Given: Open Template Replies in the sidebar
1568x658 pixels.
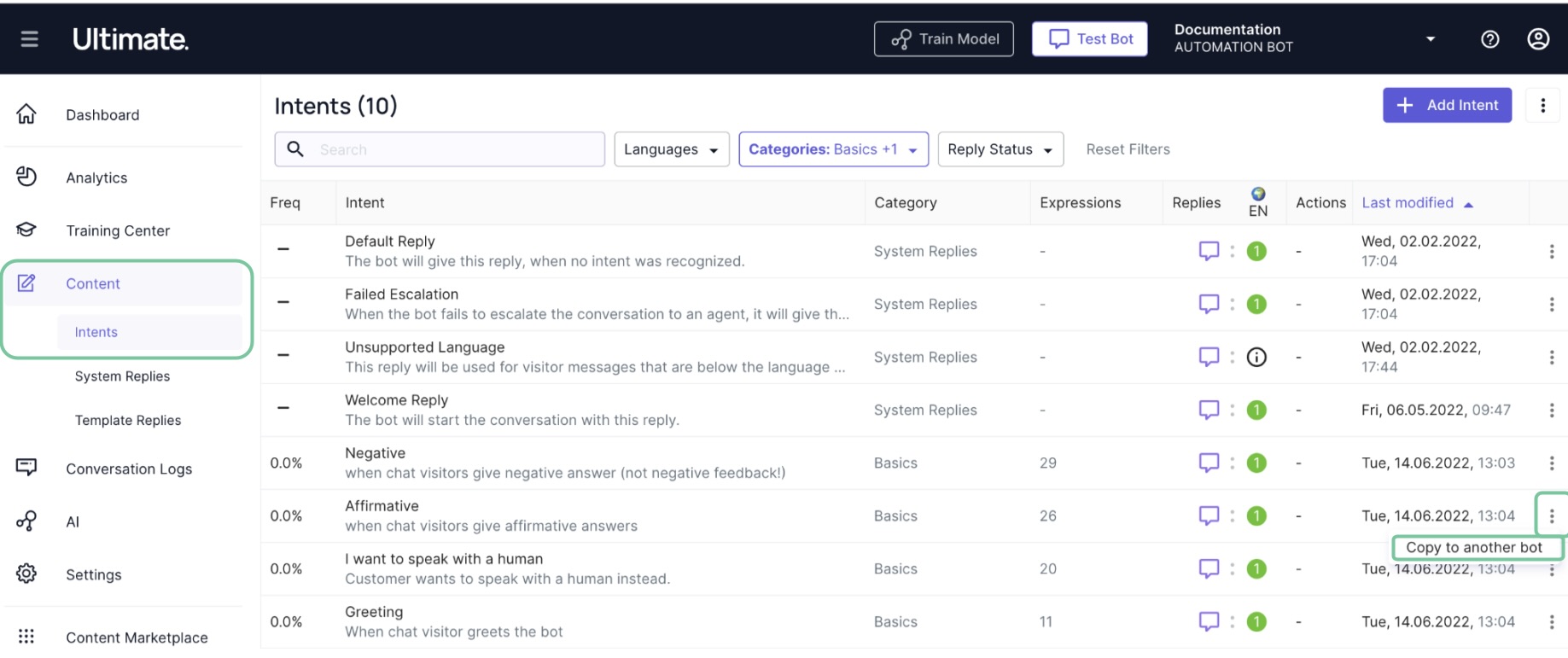Looking at the screenshot, I should tap(128, 420).
